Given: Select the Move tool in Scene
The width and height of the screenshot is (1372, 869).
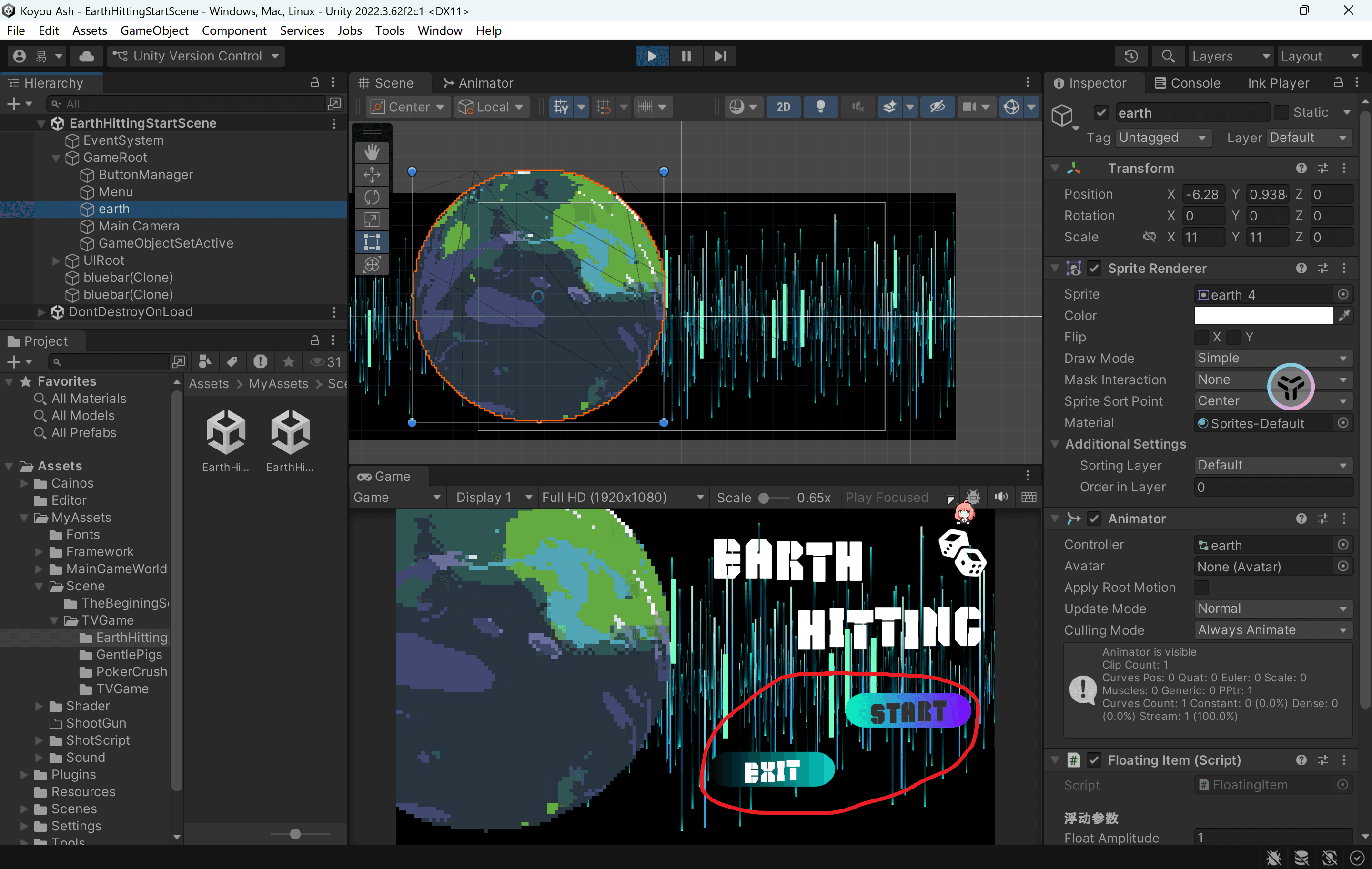Looking at the screenshot, I should [x=372, y=175].
